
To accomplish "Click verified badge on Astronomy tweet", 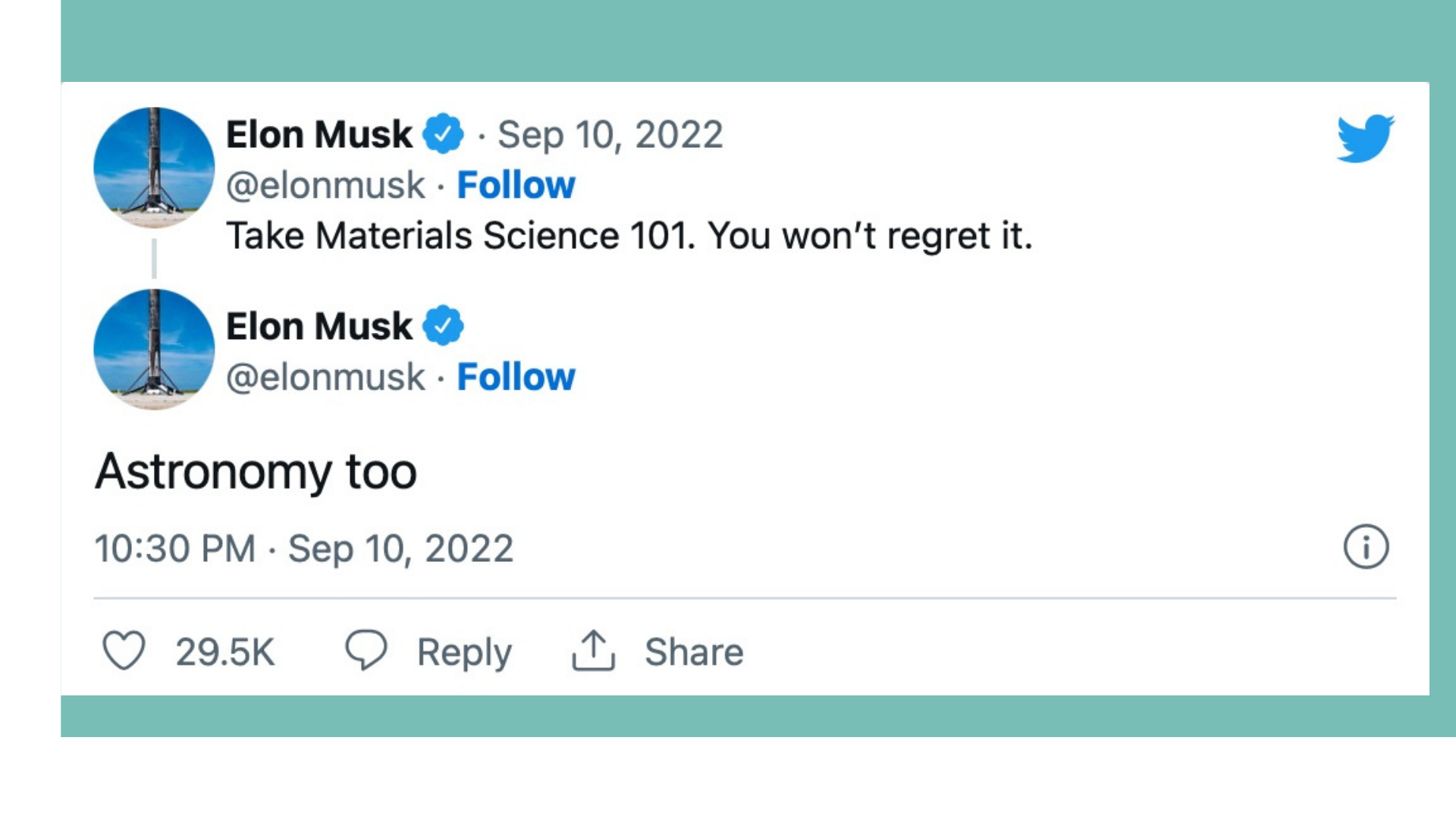I will coord(443,326).
